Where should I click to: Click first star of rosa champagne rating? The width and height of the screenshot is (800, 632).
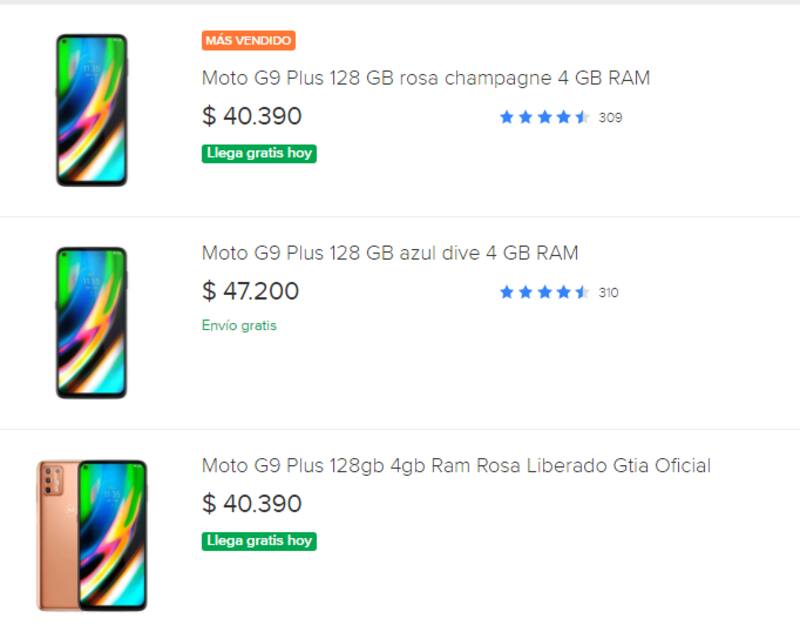[507, 117]
